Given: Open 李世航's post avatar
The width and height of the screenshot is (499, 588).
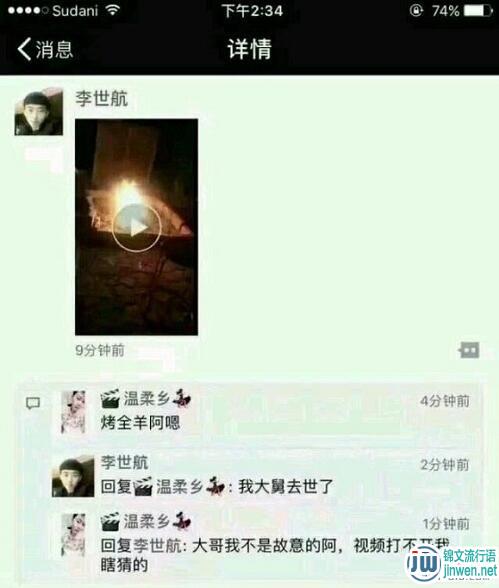Looking at the screenshot, I should point(39,111).
